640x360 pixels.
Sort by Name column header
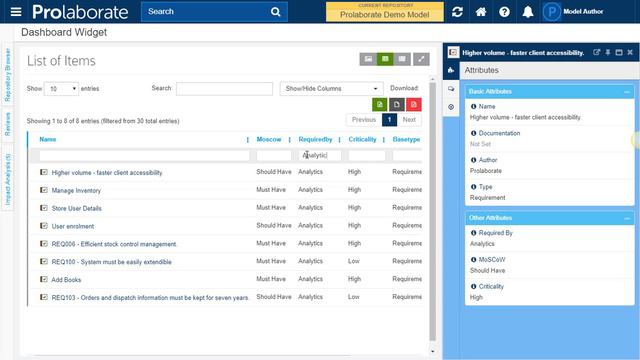pyautogui.click(x=48, y=139)
